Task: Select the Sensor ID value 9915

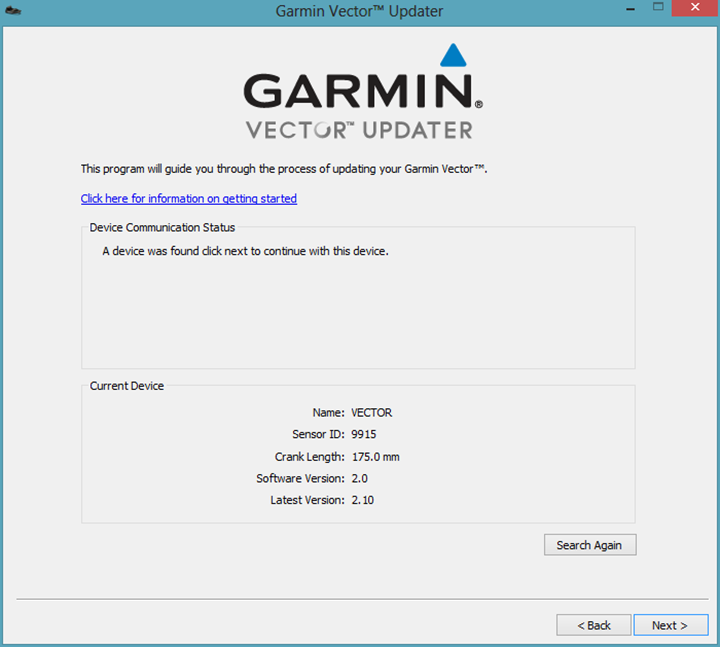Action: click(x=364, y=434)
